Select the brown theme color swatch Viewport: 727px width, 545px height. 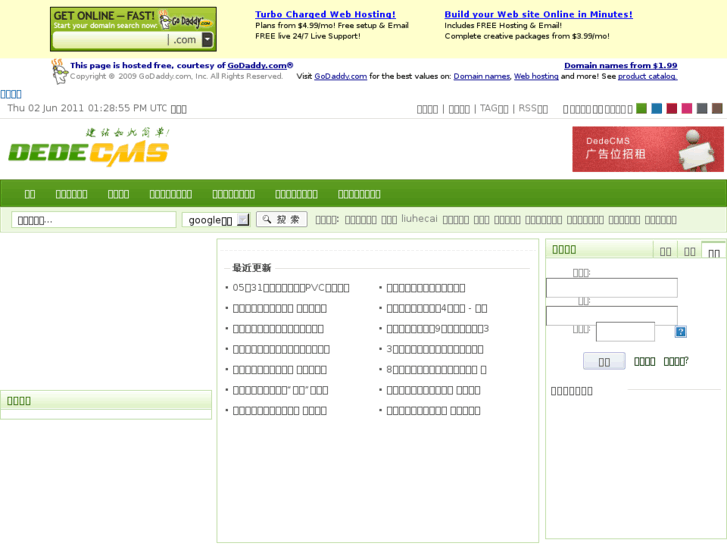pos(717,109)
